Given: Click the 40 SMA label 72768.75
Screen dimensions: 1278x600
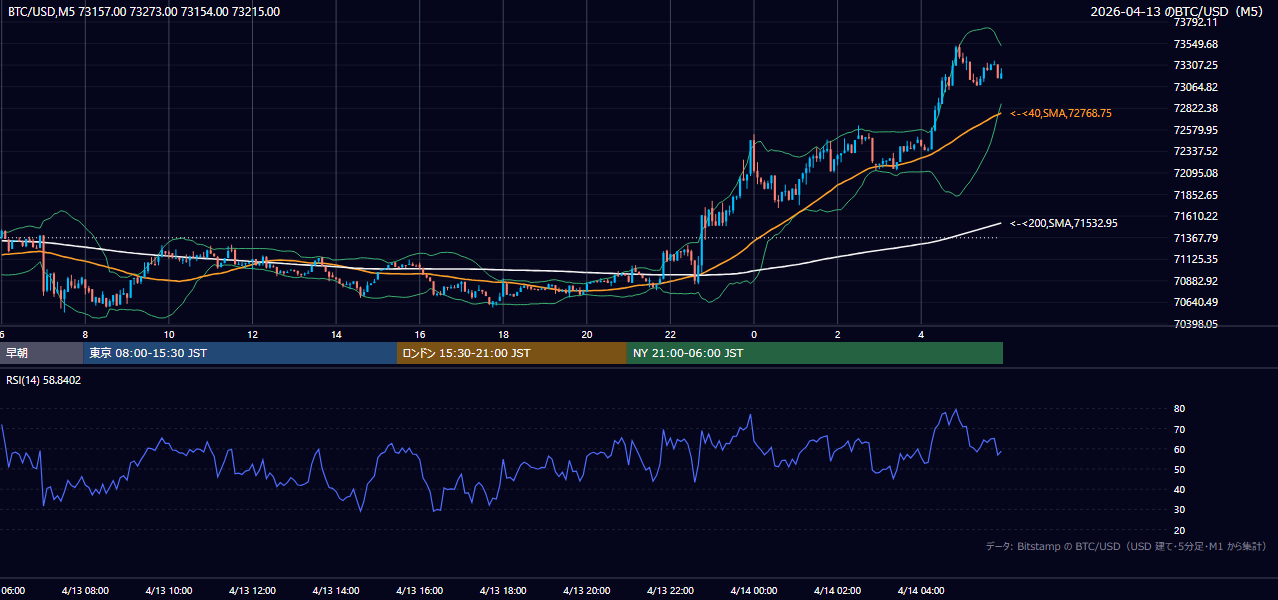Looking at the screenshot, I should pyautogui.click(x=1061, y=114).
